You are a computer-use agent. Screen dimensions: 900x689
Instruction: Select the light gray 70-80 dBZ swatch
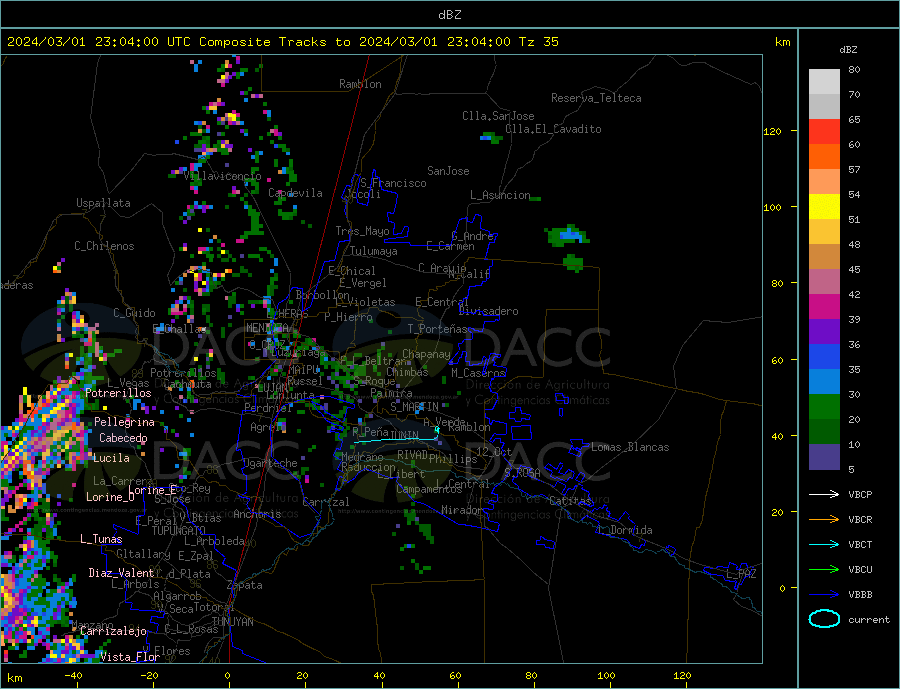(x=824, y=82)
